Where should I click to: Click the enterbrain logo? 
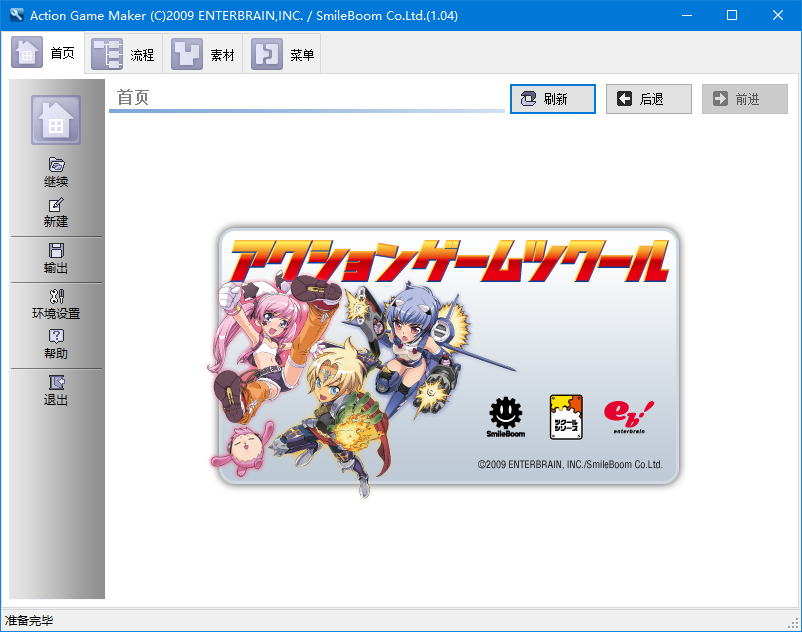[629, 417]
